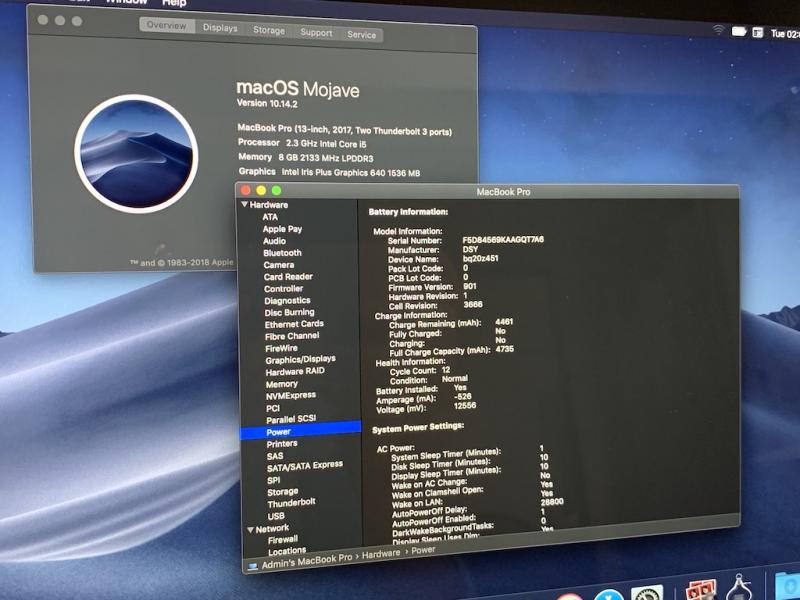Open the clock showing Tue in menu bar
This screenshot has width=800, height=600.
pyautogui.click(x=785, y=34)
